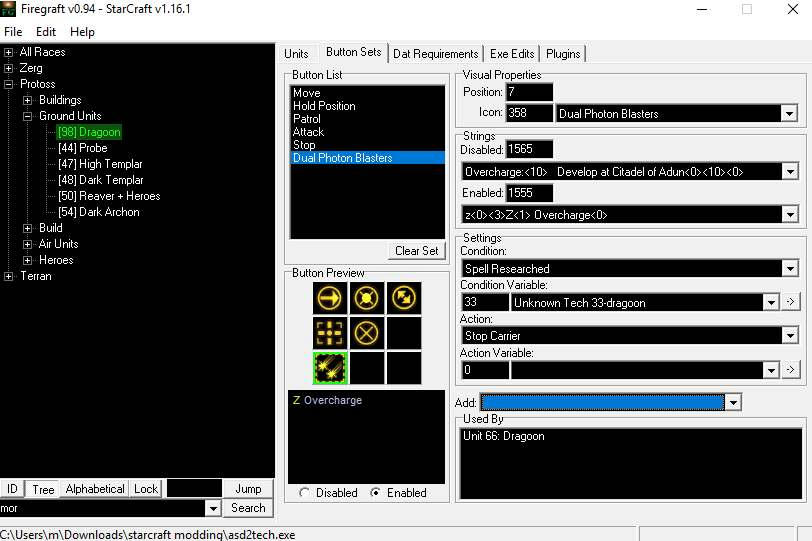Click the Patrol icon in Button Preview
Viewport: 812px width, 541px height.
pos(403,298)
